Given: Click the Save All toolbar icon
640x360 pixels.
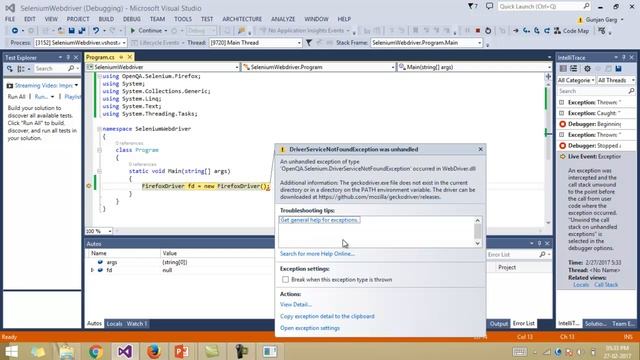Looking at the screenshot, I should pyautogui.click(x=82, y=31).
